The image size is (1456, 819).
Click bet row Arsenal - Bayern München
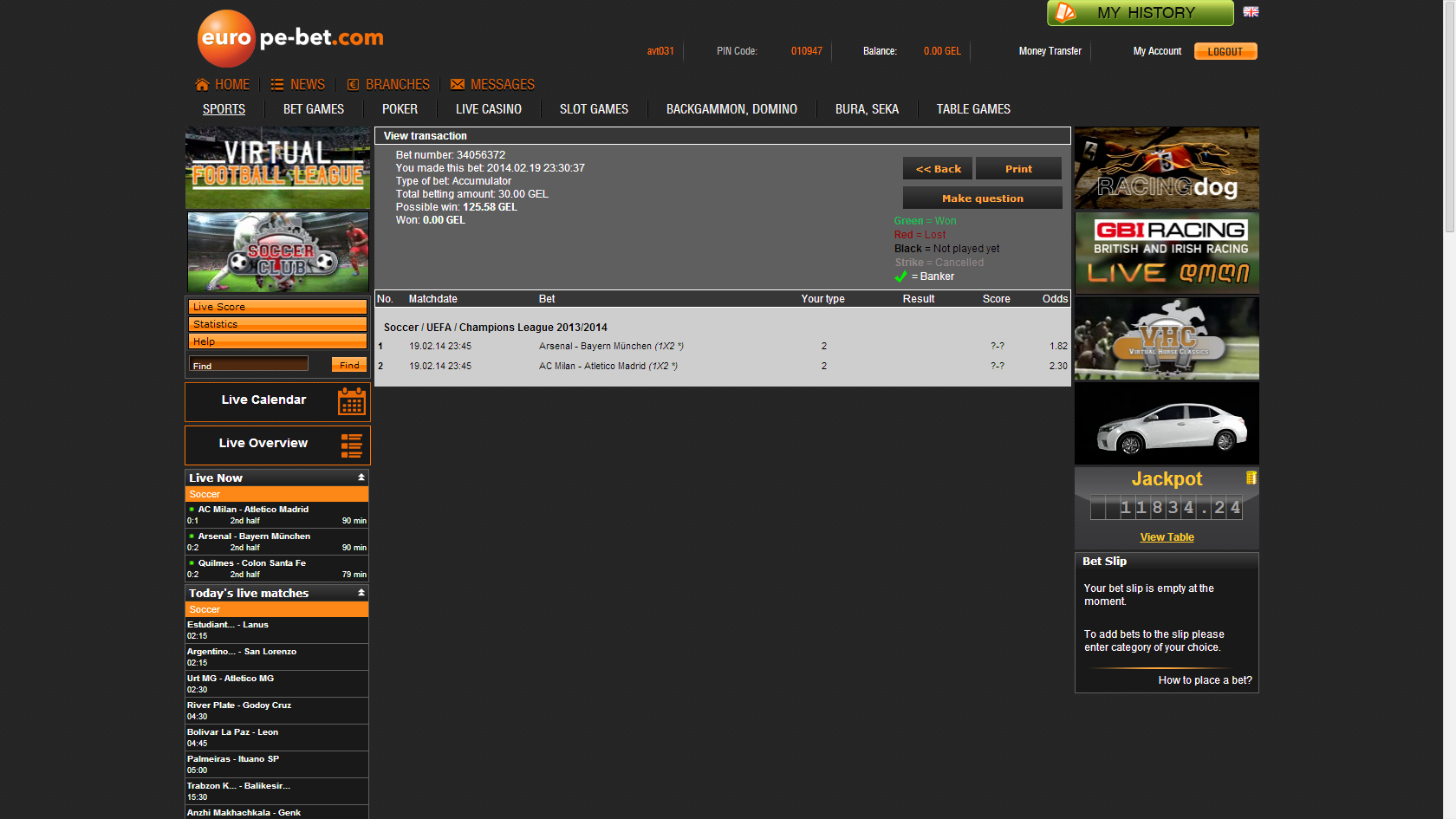point(723,346)
